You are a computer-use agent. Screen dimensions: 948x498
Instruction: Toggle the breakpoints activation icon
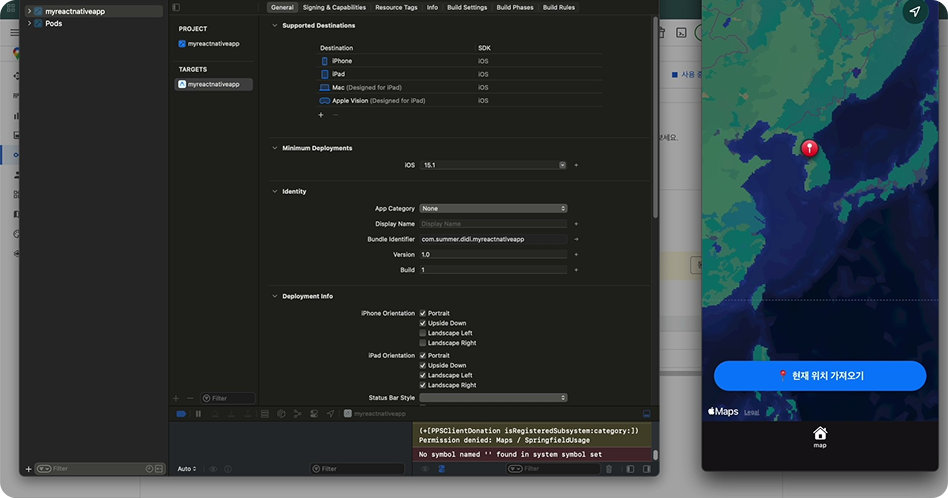[181, 413]
